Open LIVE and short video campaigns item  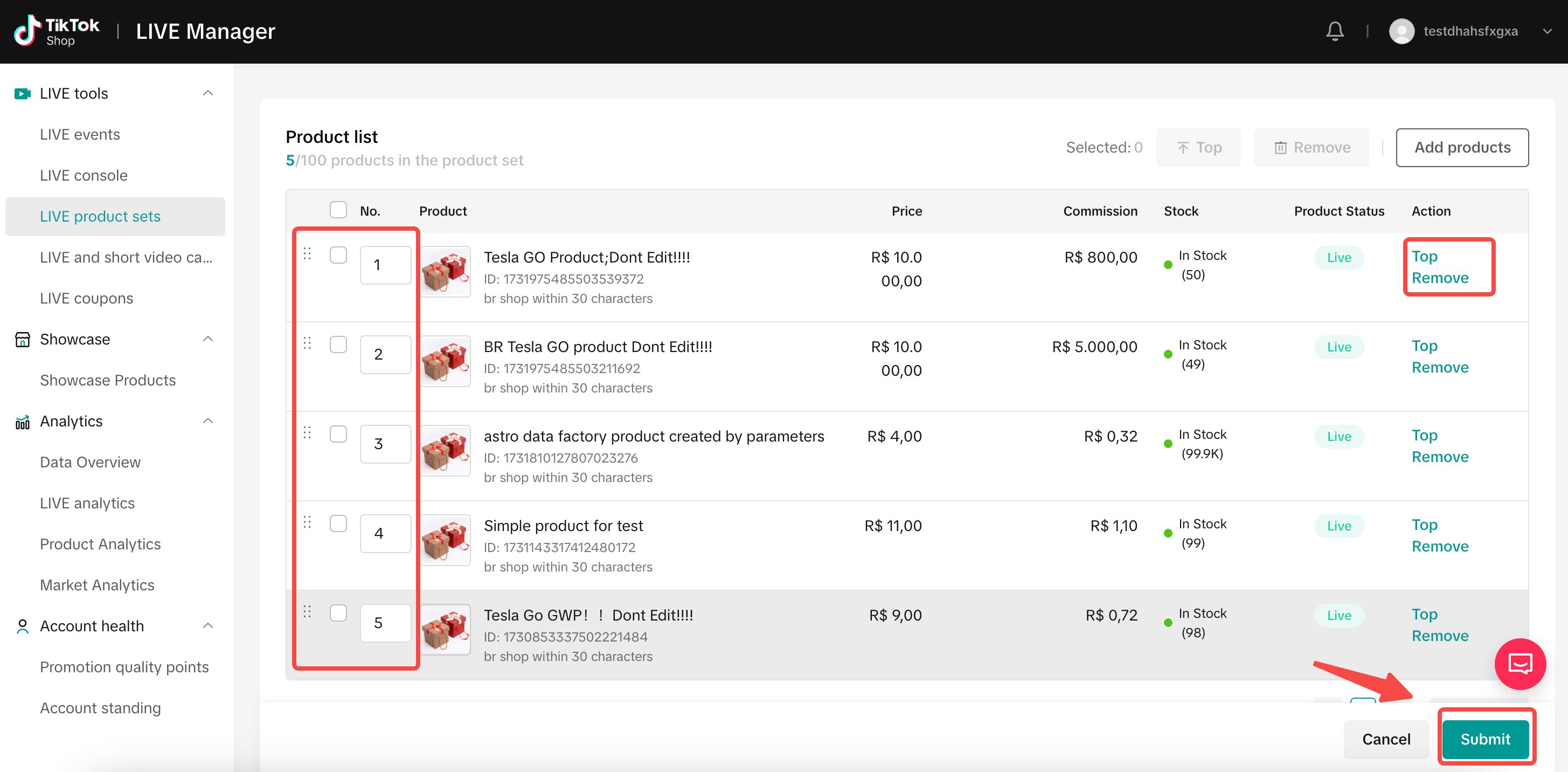click(126, 258)
